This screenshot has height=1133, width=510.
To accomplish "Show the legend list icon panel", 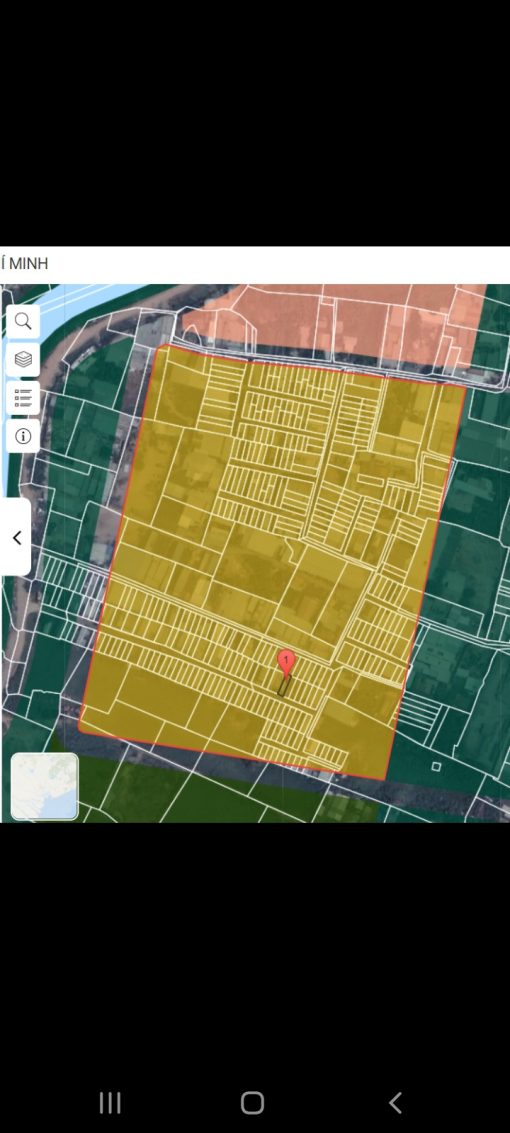I will [23, 397].
